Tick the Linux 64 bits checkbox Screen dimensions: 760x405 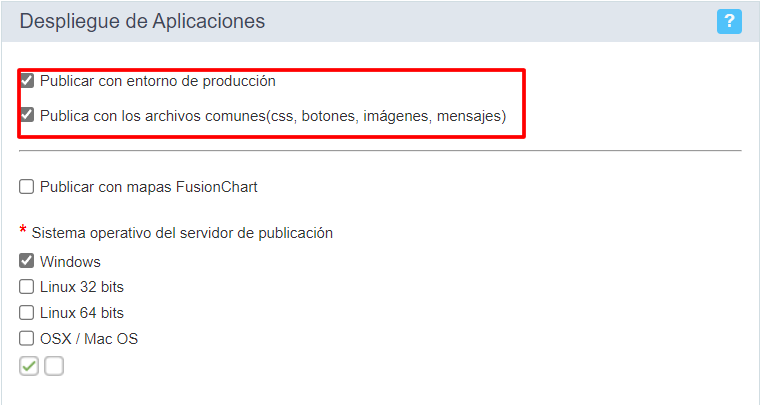(x=27, y=312)
